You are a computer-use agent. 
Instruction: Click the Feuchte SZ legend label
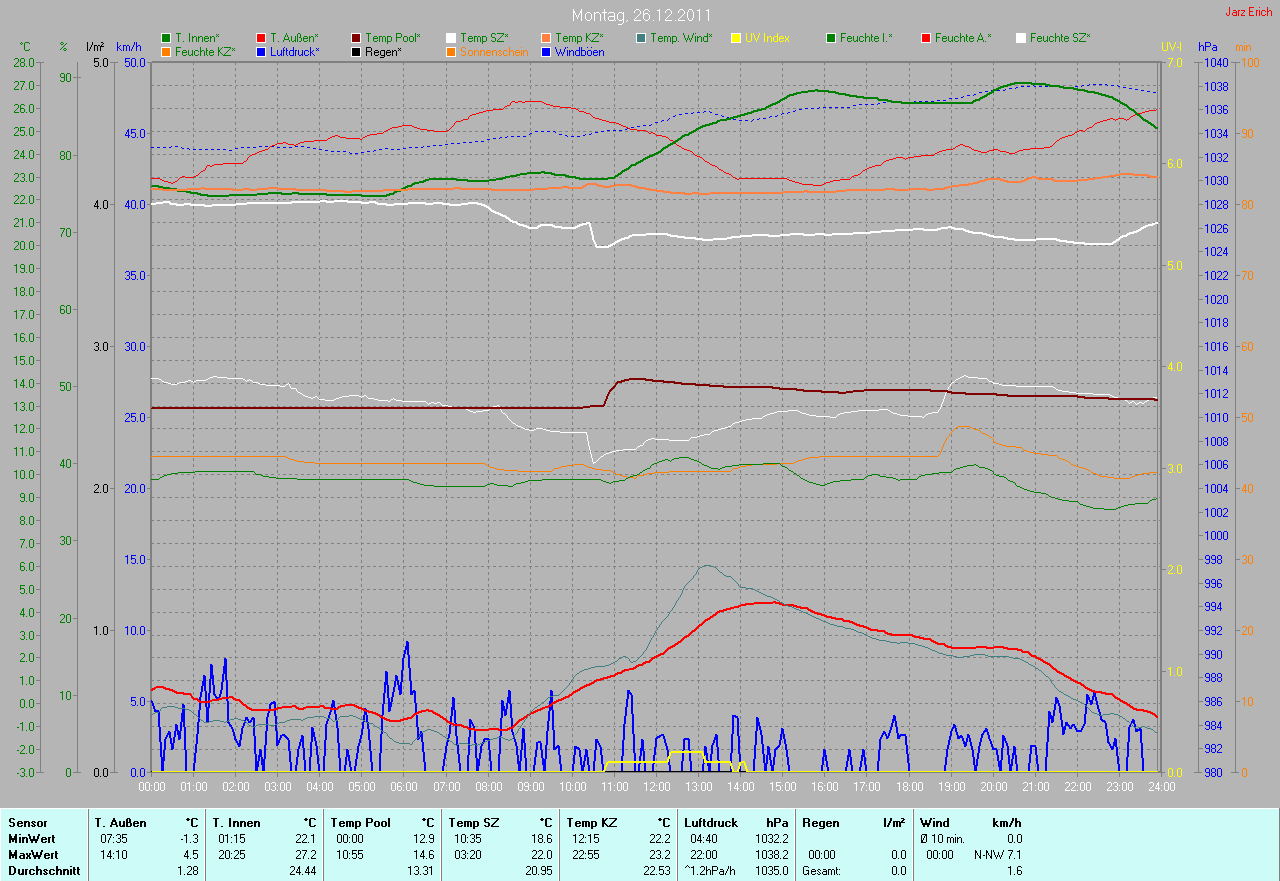[1060, 38]
